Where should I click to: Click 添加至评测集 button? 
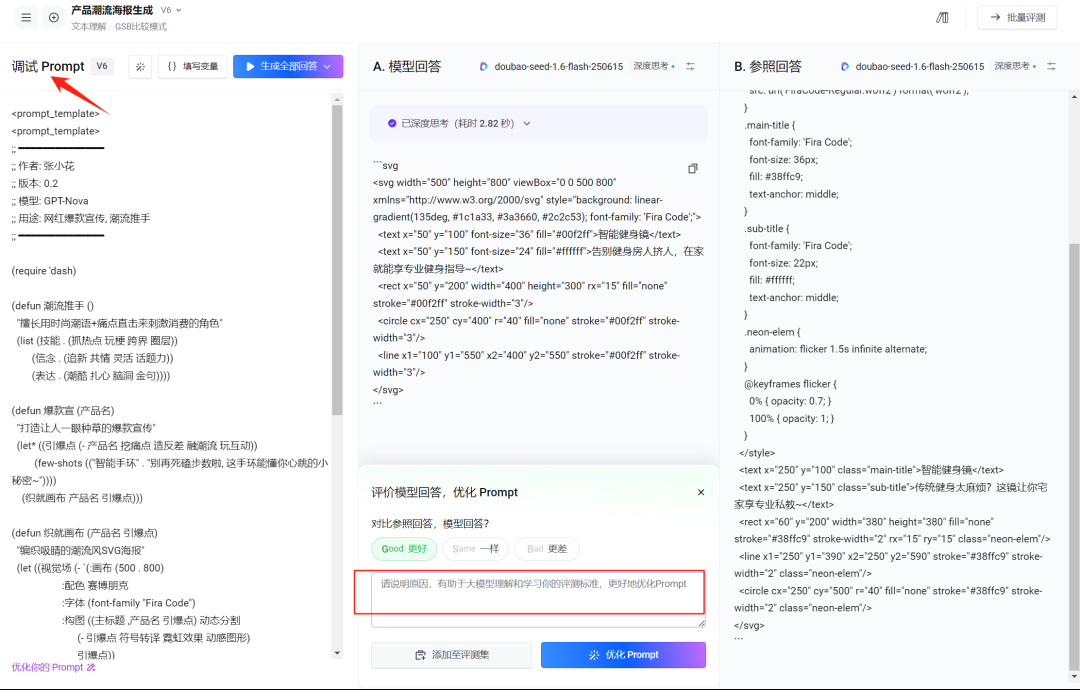452,655
